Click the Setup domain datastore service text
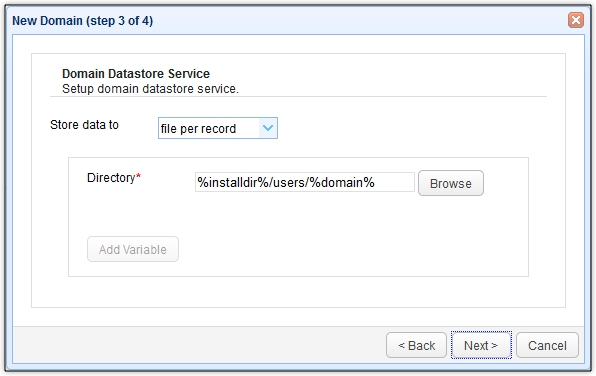Viewport: 596px width, 376px height. [x=150, y=89]
